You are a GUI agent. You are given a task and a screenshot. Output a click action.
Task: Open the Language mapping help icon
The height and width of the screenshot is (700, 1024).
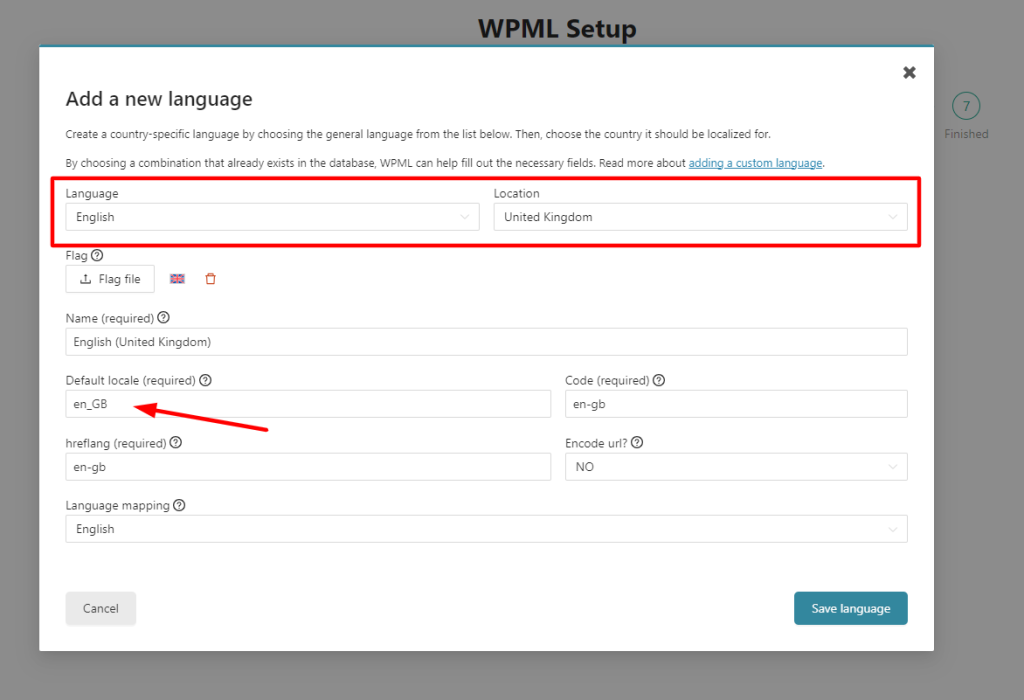point(179,505)
